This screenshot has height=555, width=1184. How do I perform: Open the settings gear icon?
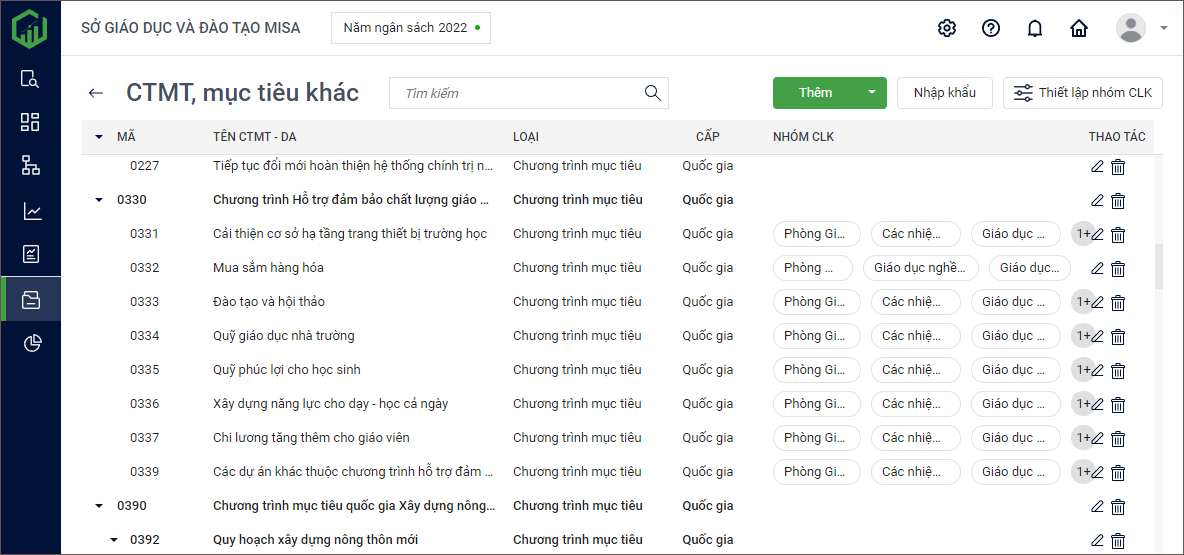[946, 28]
